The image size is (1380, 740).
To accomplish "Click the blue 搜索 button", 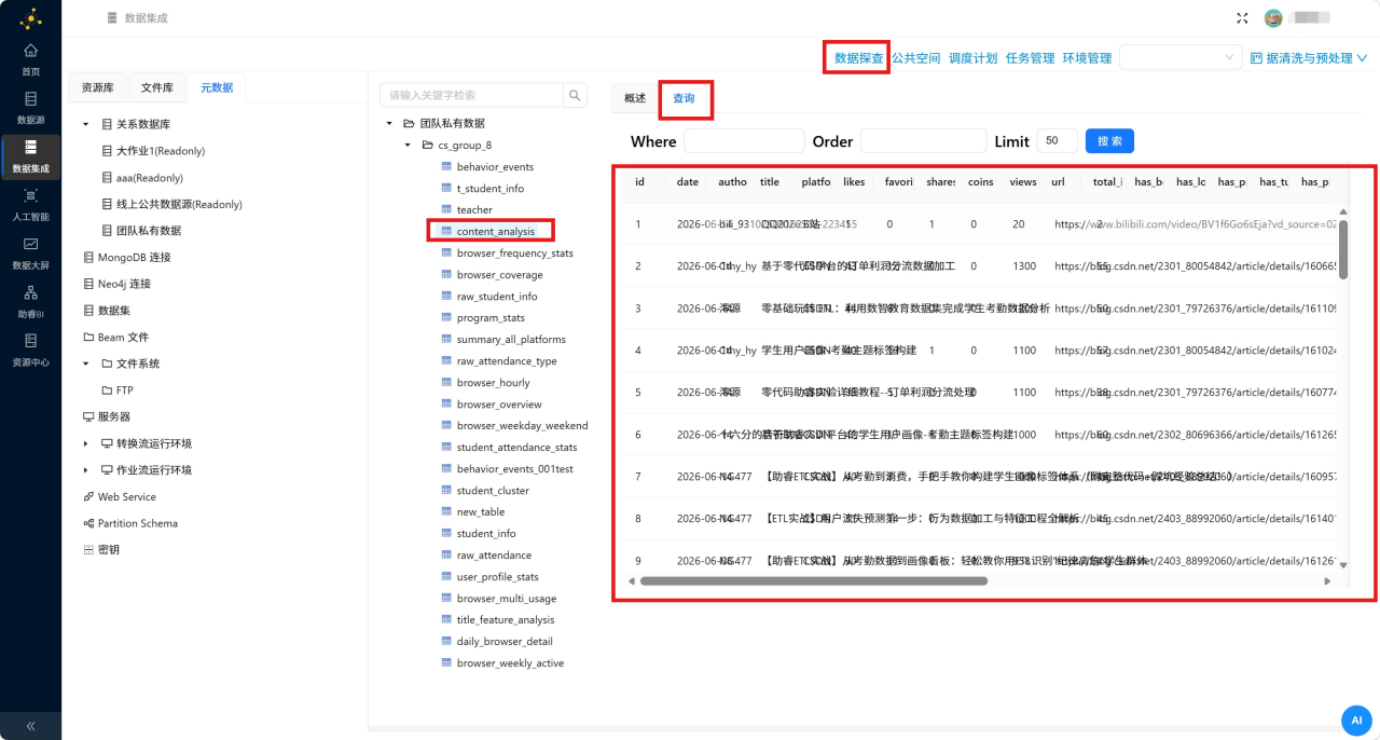I will click(x=1110, y=141).
